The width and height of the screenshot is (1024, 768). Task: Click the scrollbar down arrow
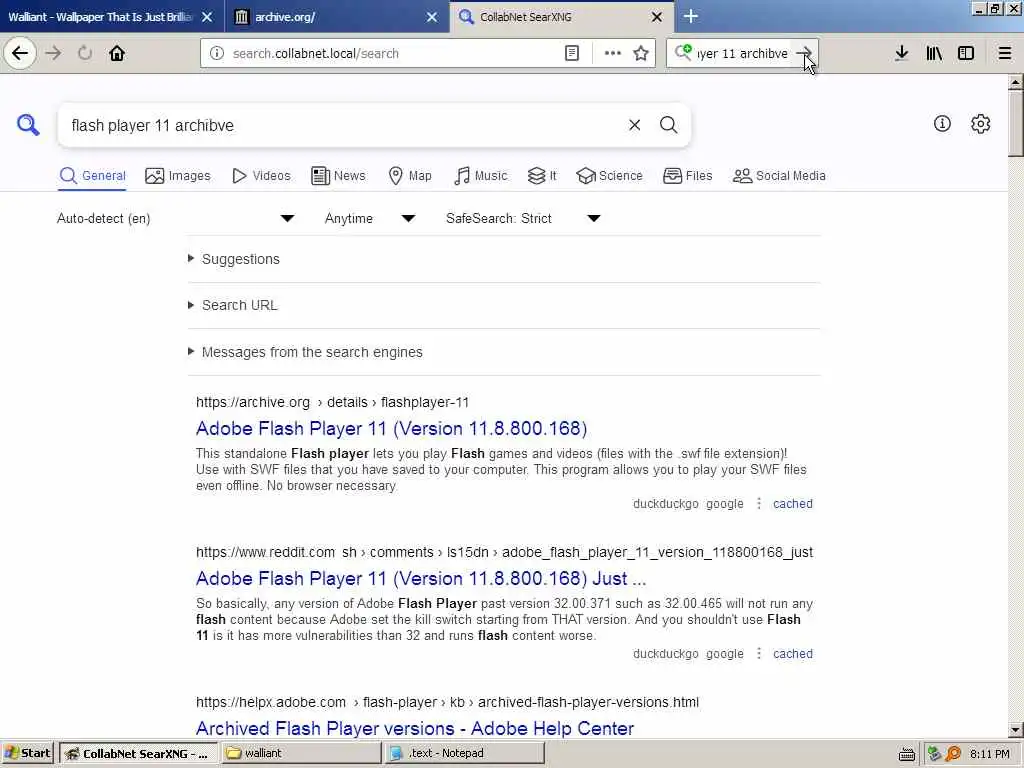(x=1016, y=730)
